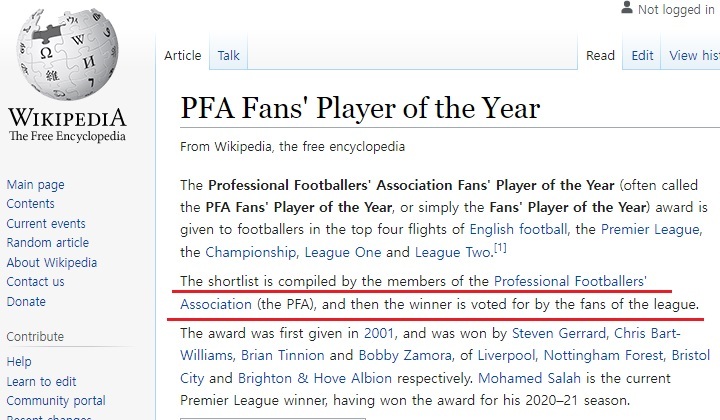Screen dimensions: 720x420
Task: Select the Read tab
Action: pos(600,56)
